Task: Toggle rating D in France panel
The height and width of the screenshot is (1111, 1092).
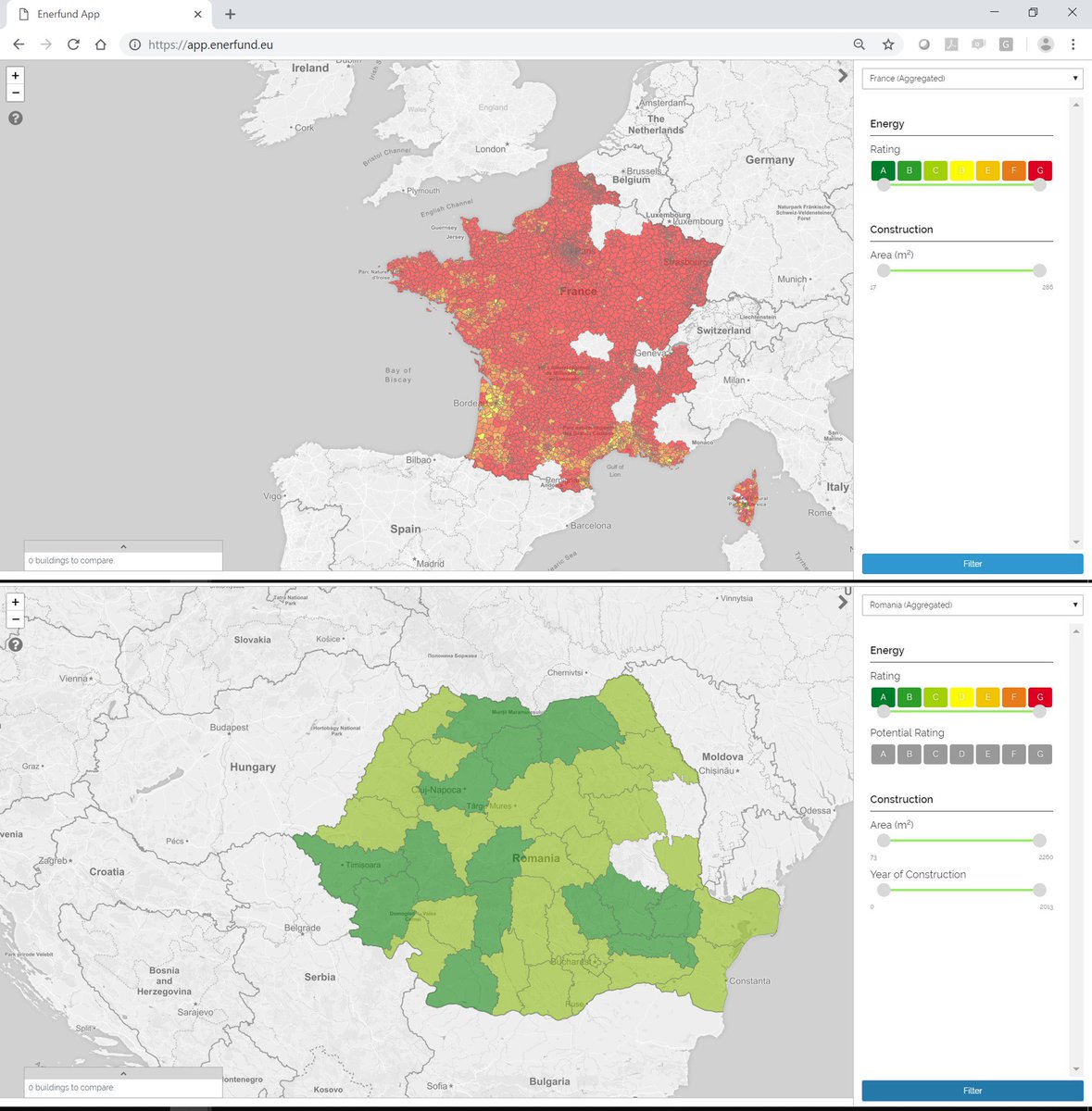Action: pos(961,170)
